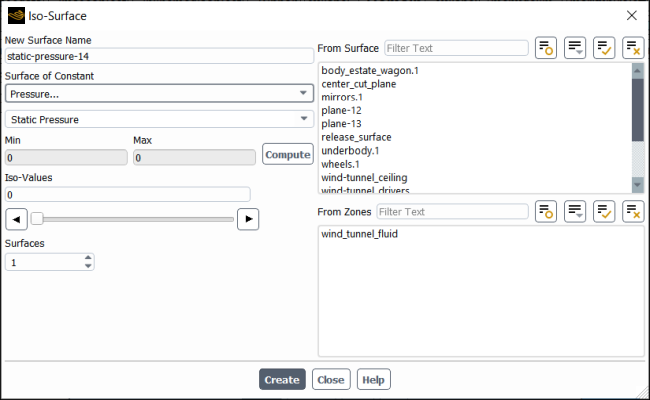Image resolution: width=650 pixels, height=400 pixels.
Task: Close the Iso-Surface dialog with X
Action: (x=631, y=16)
